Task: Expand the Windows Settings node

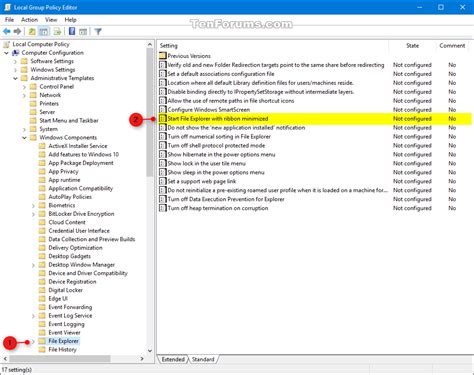Action: click(15, 70)
